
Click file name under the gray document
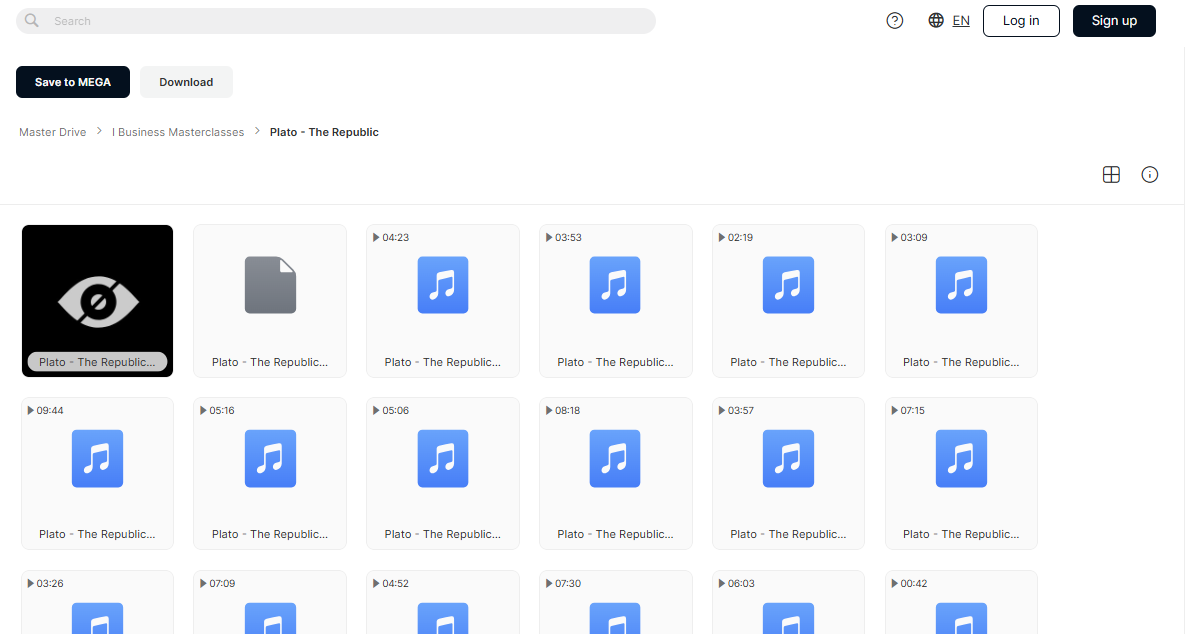(270, 362)
